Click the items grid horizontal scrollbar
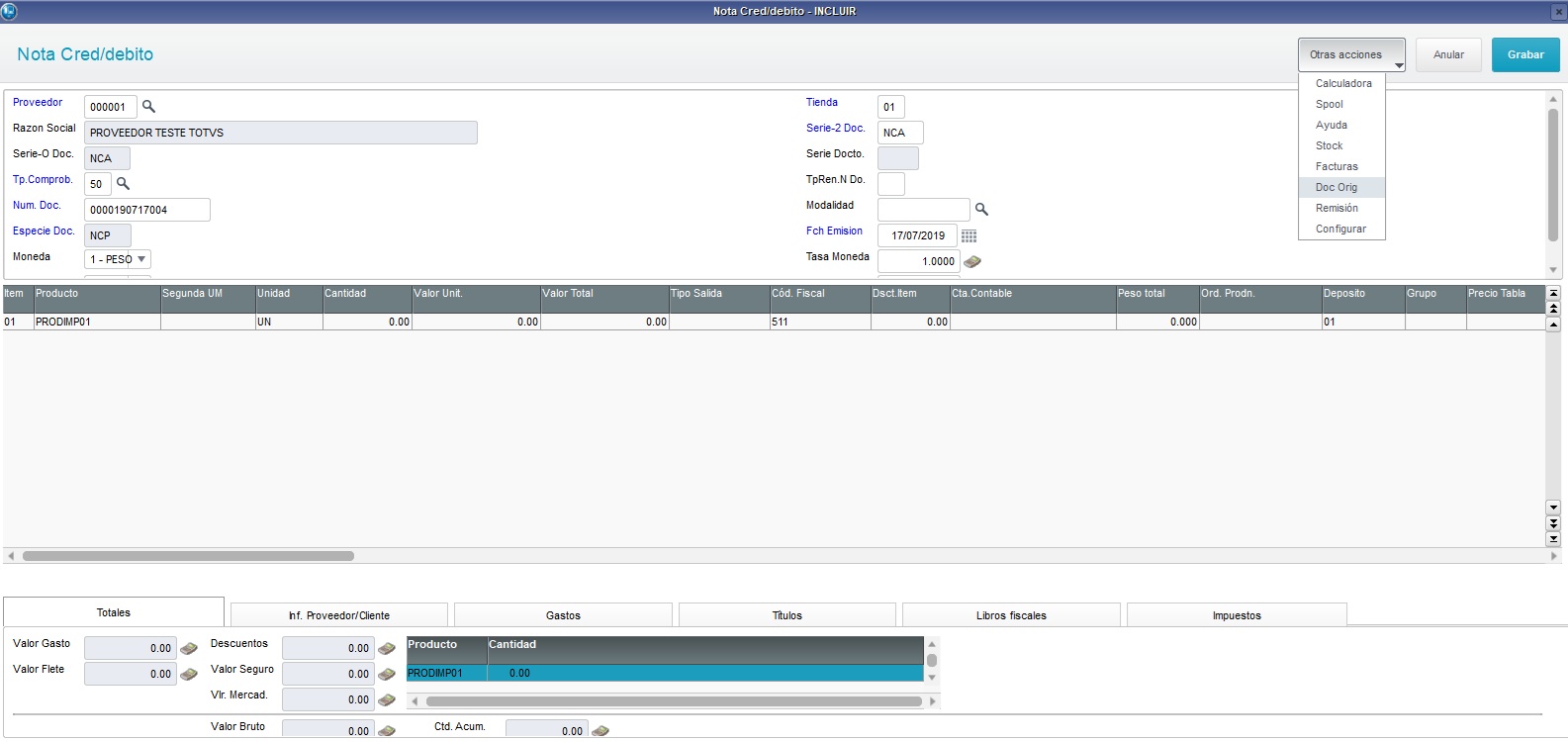 [188, 556]
